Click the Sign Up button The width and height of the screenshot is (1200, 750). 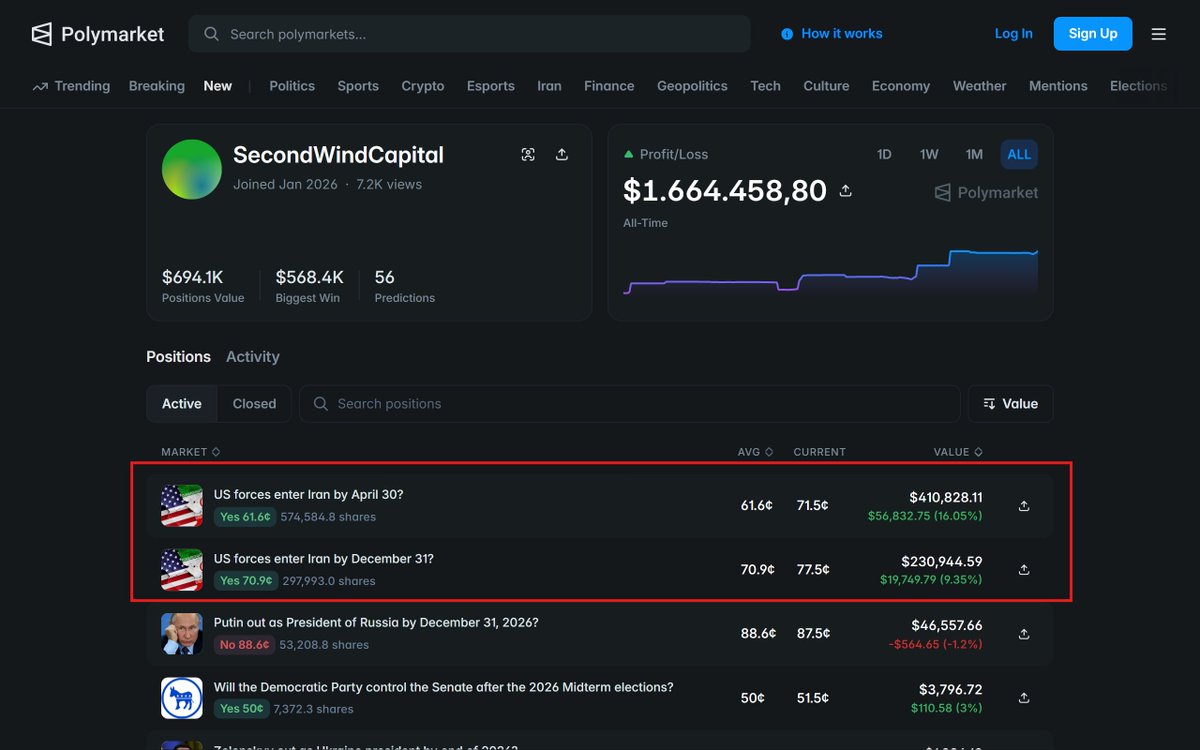[1093, 34]
